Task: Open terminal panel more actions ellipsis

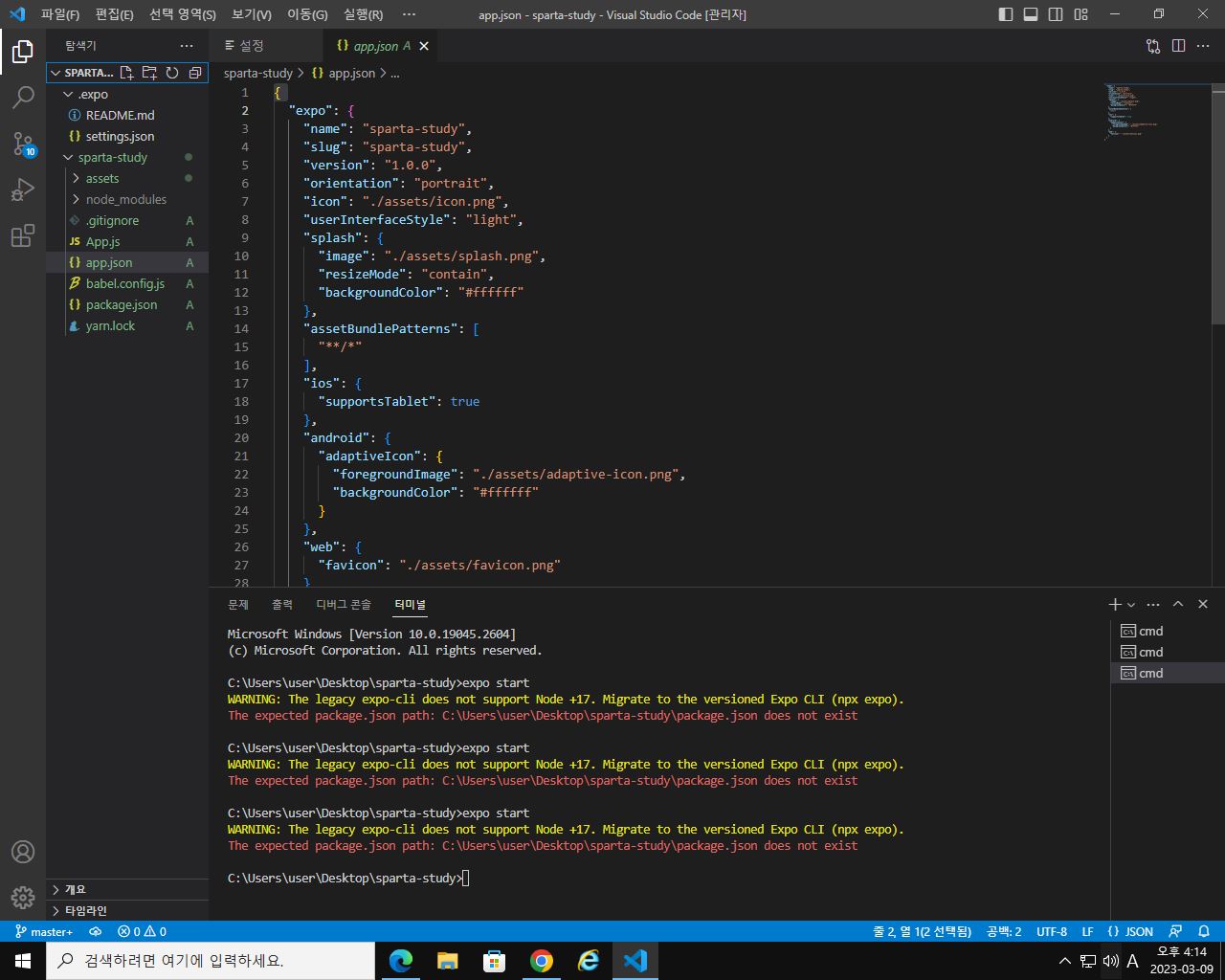Action: [x=1153, y=605]
